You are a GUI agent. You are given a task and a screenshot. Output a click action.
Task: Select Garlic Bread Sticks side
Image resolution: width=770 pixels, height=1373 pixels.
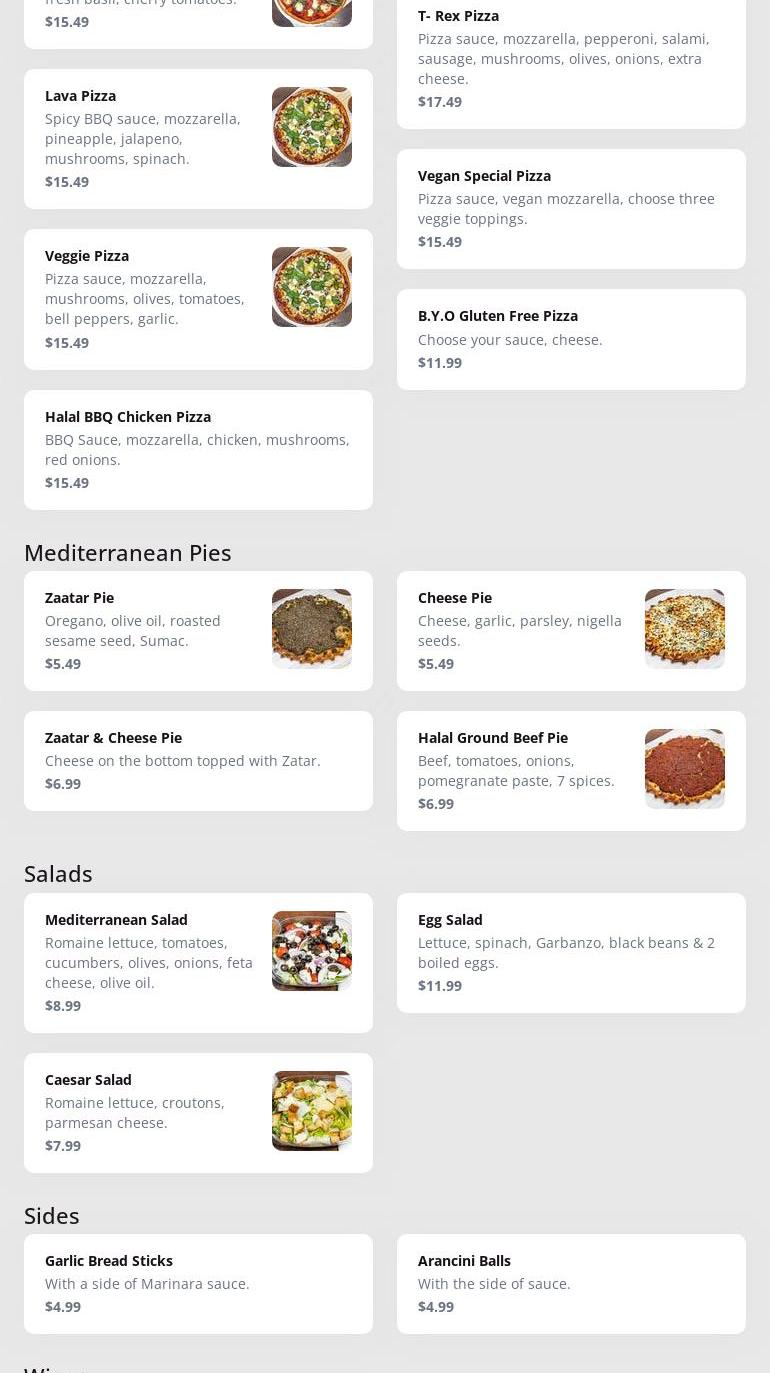tap(198, 1284)
